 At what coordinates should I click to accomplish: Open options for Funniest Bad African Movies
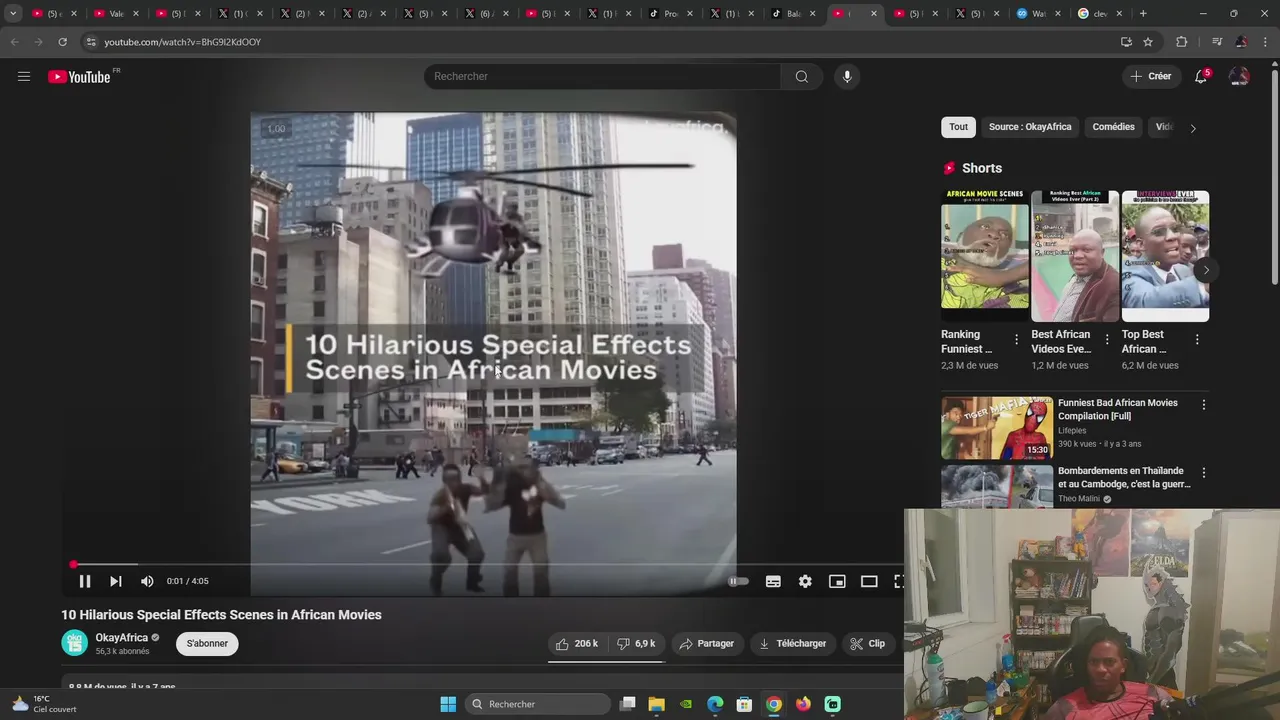coord(1203,405)
